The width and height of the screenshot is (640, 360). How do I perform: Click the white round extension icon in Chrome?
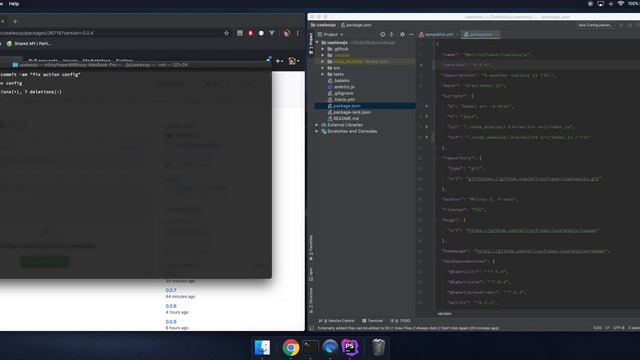coord(261,33)
